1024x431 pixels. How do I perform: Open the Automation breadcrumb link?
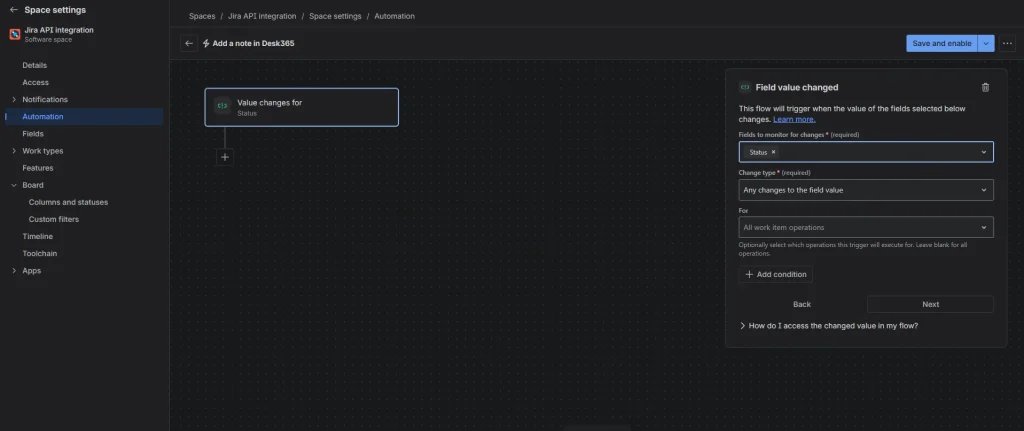pyautogui.click(x=394, y=16)
